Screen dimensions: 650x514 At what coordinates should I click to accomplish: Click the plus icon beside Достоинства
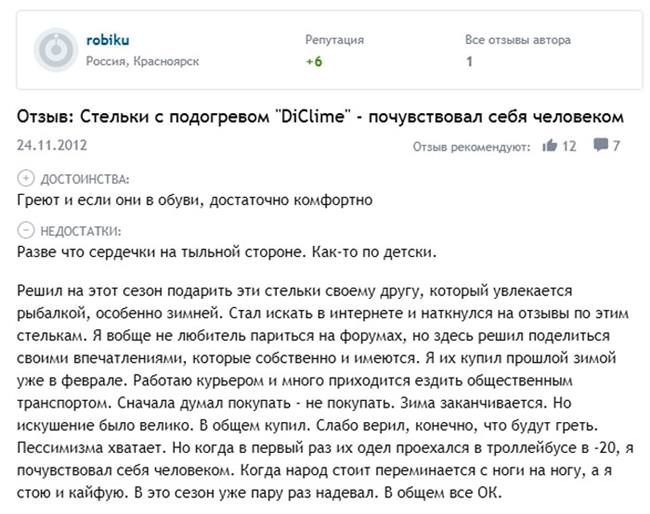click(26, 178)
